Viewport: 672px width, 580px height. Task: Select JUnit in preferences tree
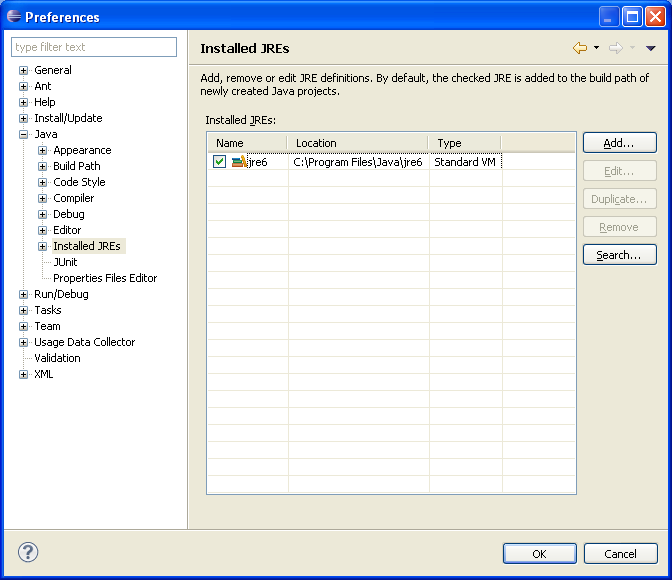click(65, 262)
